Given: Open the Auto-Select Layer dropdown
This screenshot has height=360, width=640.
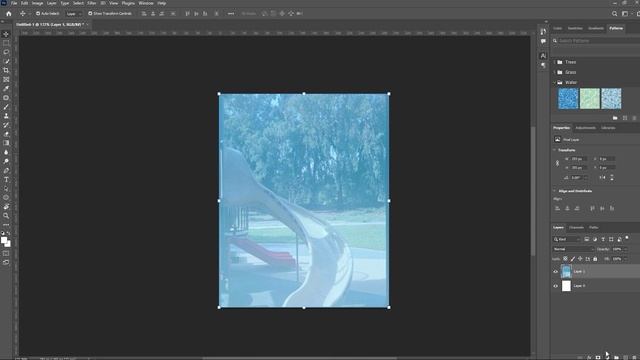Looking at the screenshot, I should [x=74, y=13].
